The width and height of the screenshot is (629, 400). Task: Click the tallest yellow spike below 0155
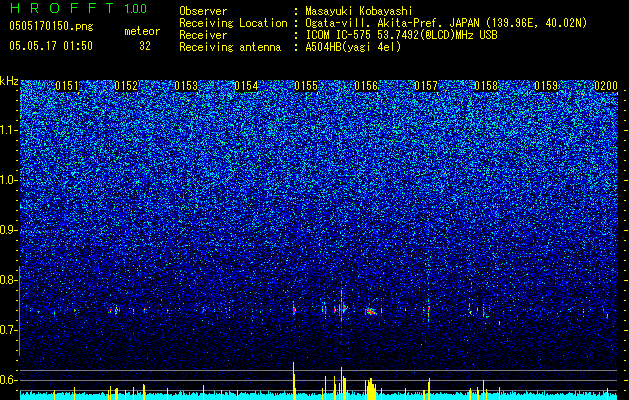pyautogui.click(x=294, y=380)
